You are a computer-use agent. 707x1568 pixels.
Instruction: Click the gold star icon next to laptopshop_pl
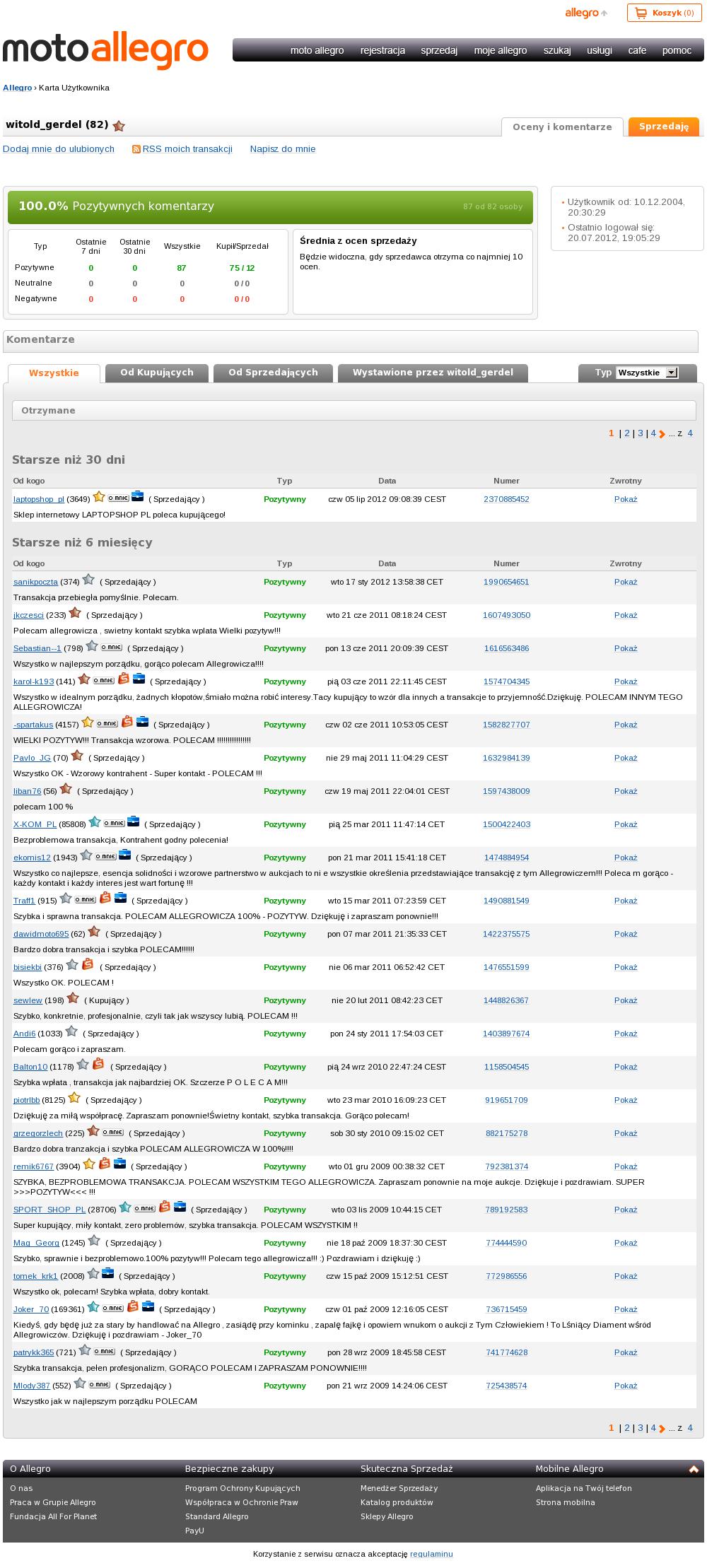tap(99, 496)
